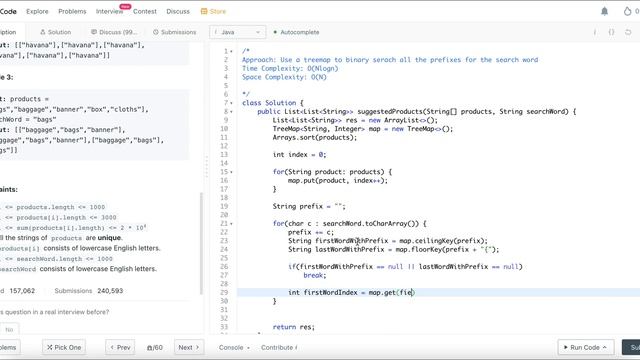Click the 'Space Complexity: O(N)' comment
Image resolution: width=640 pixels, height=360 pixels.
[284, 77]
